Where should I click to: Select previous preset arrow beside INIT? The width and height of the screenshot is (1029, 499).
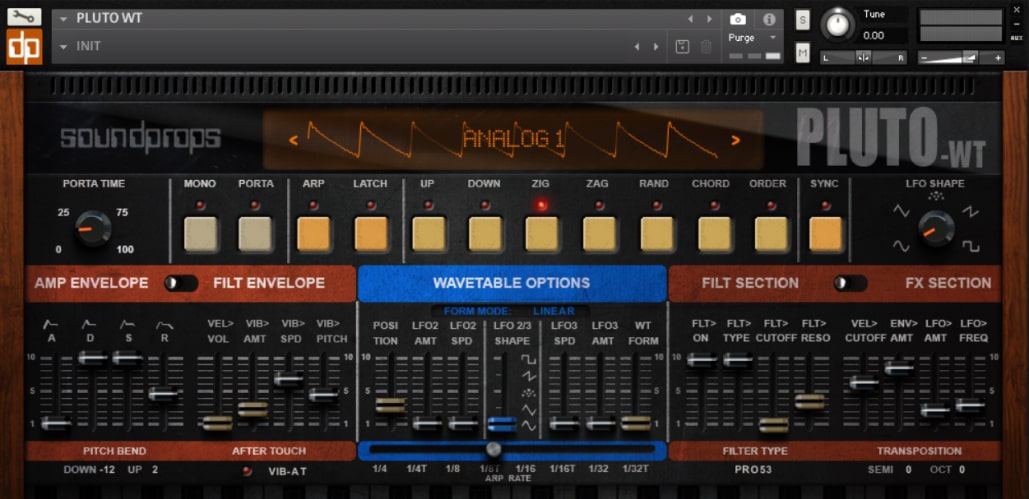(636, 47)
